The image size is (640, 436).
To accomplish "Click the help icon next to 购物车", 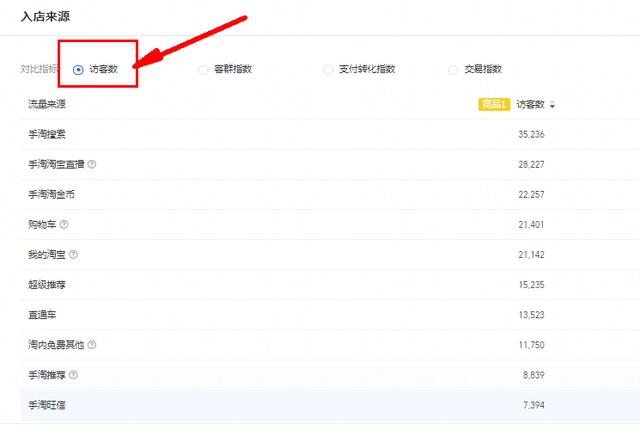I will point(65,225).
